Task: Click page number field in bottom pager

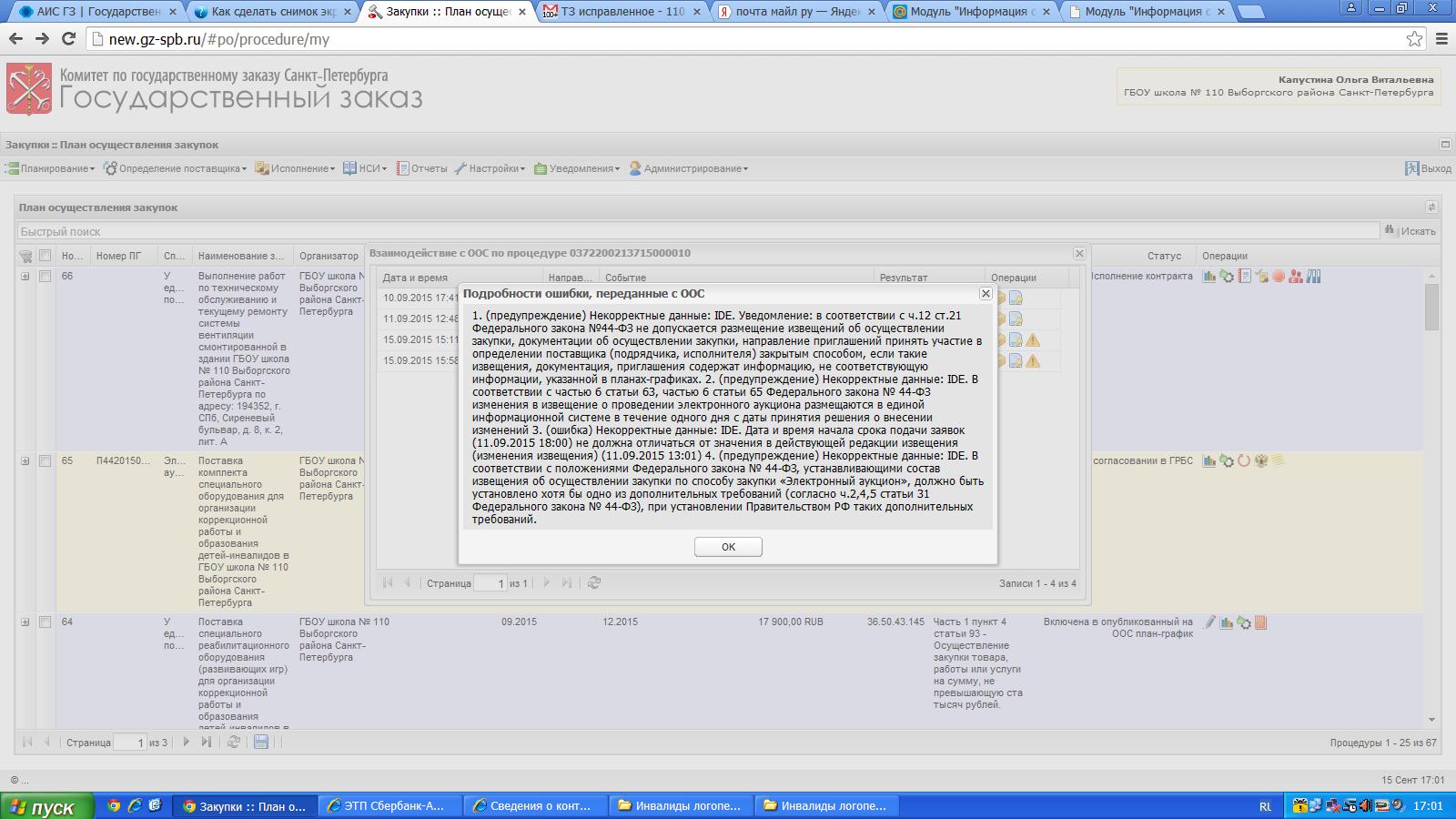Action: point(130,743)
